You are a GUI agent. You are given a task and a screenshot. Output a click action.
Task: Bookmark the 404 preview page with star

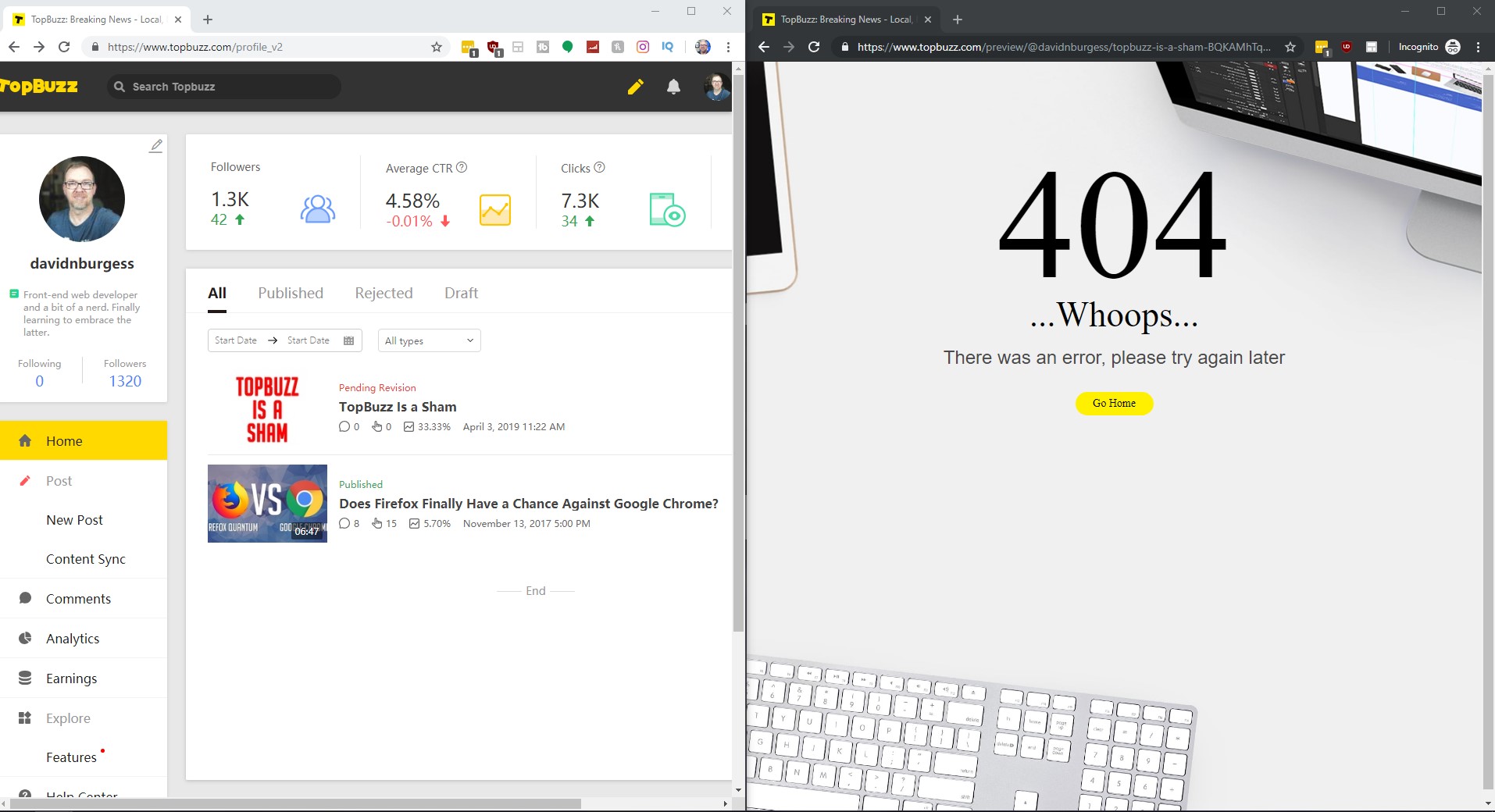click(x=1290, y=47)
